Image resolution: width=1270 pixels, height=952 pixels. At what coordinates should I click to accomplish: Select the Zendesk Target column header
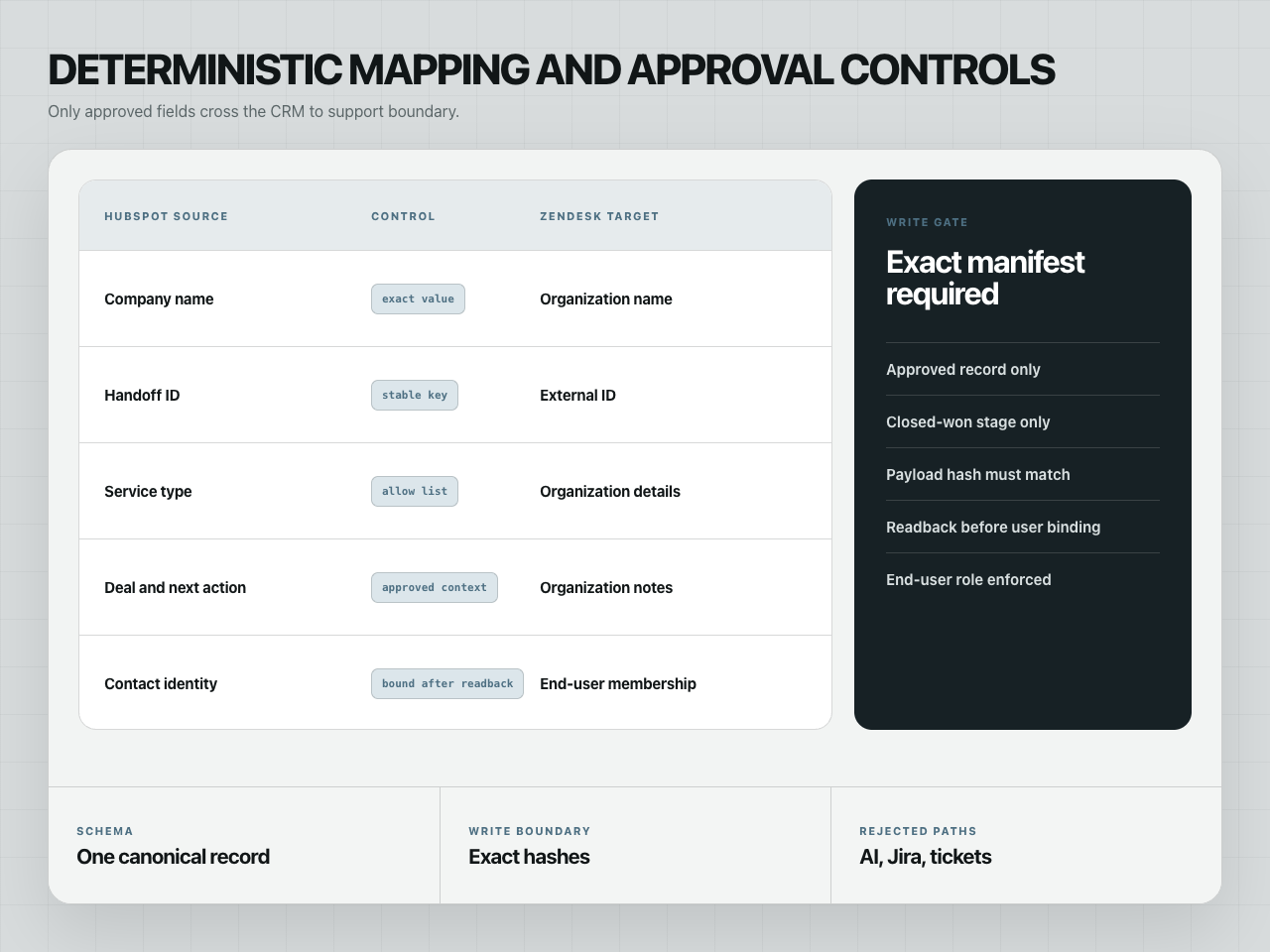[x=599, y=216]
